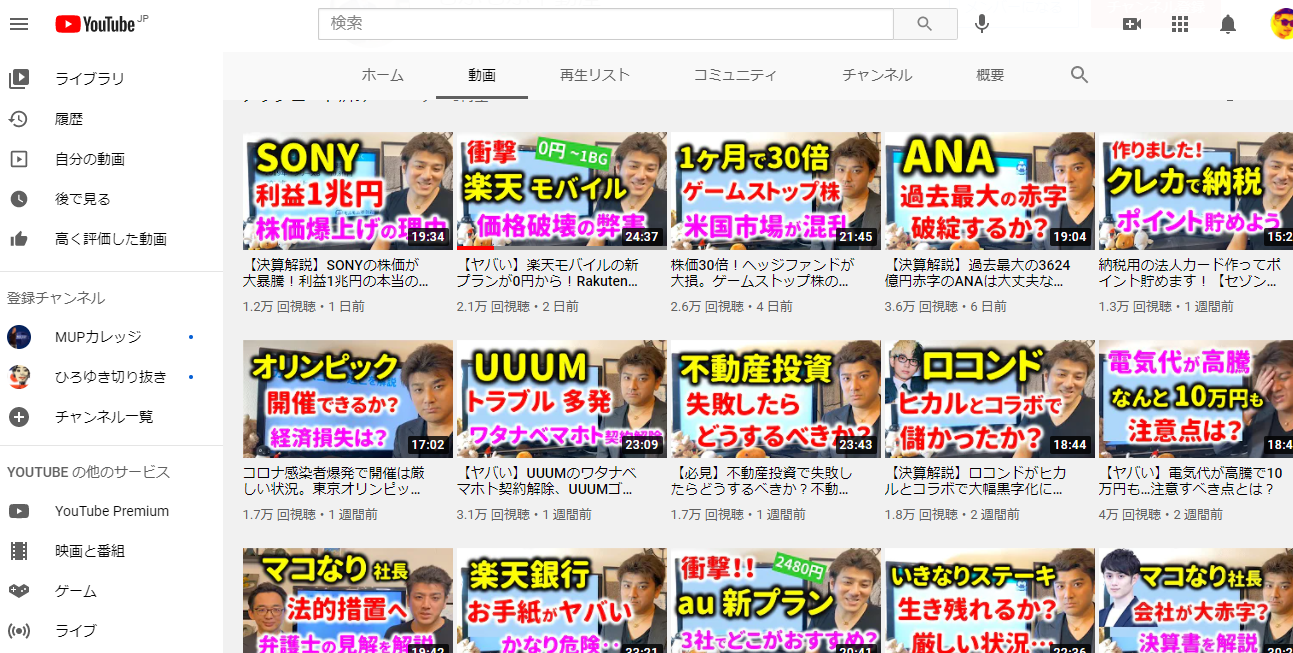1293x653 pixels.
Task: Click the 納税用の法人カード作って title
Action: (1190, 273)
